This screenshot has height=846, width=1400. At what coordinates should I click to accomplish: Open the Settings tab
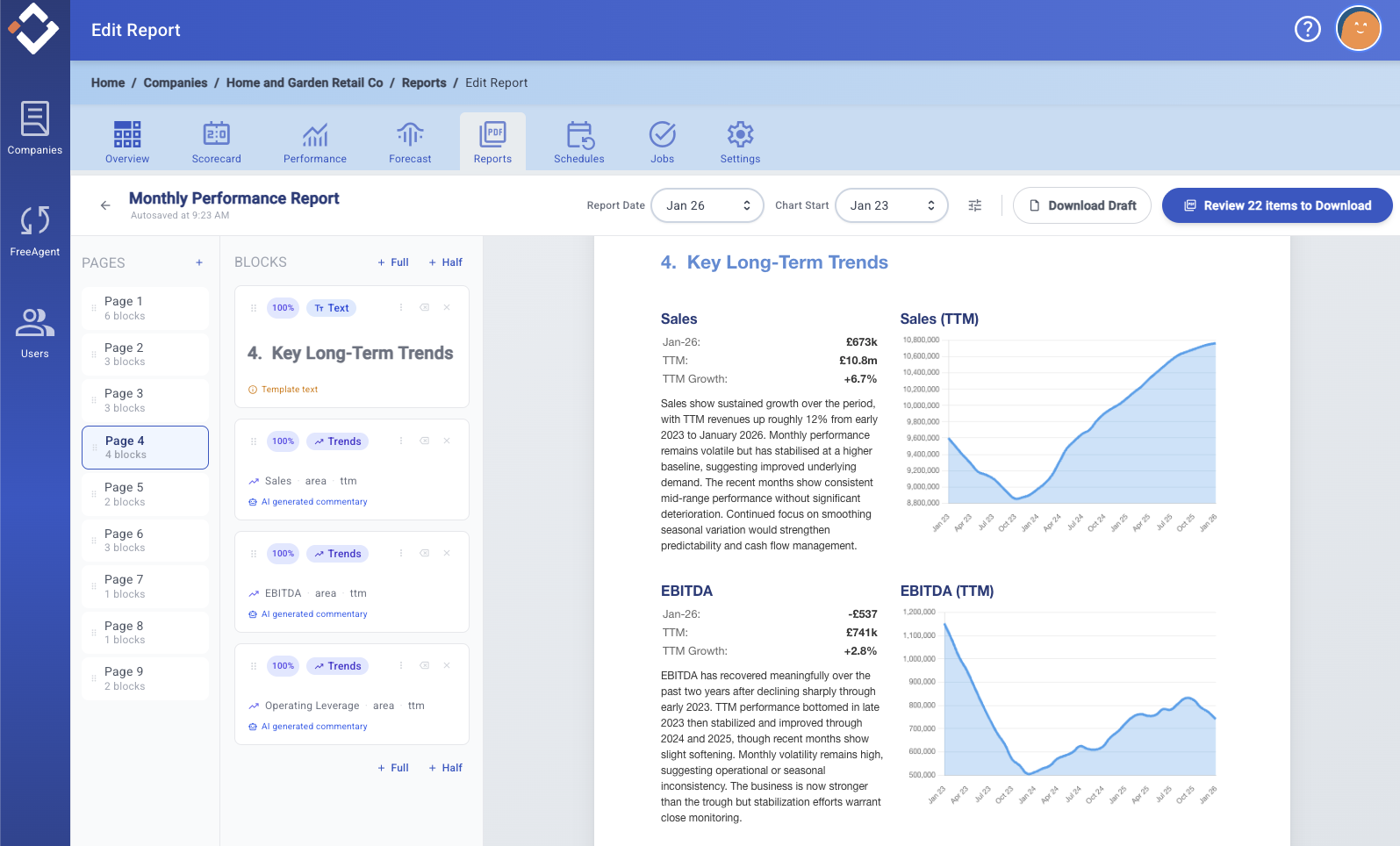[741, 142]
